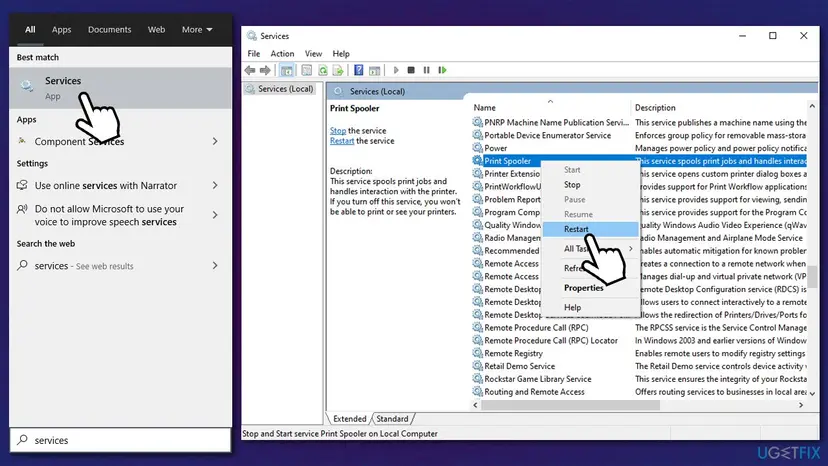Select Rockstar Game Library Service row
Viewport: 828px width, 466px height.
click(639, 379)
